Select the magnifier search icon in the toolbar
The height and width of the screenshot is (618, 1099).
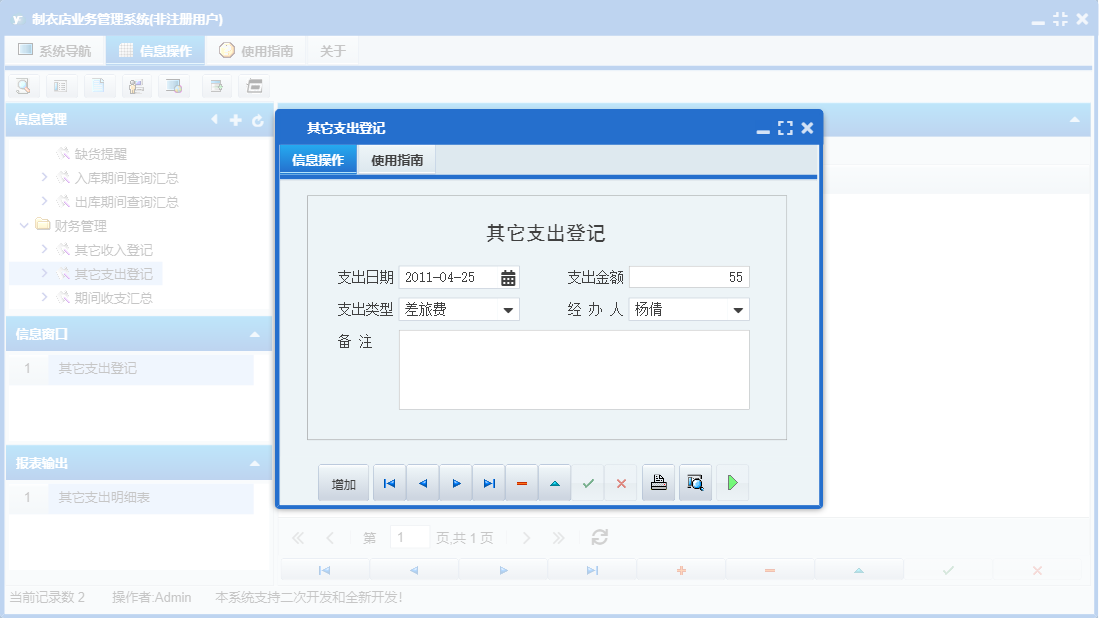(23, 85)
